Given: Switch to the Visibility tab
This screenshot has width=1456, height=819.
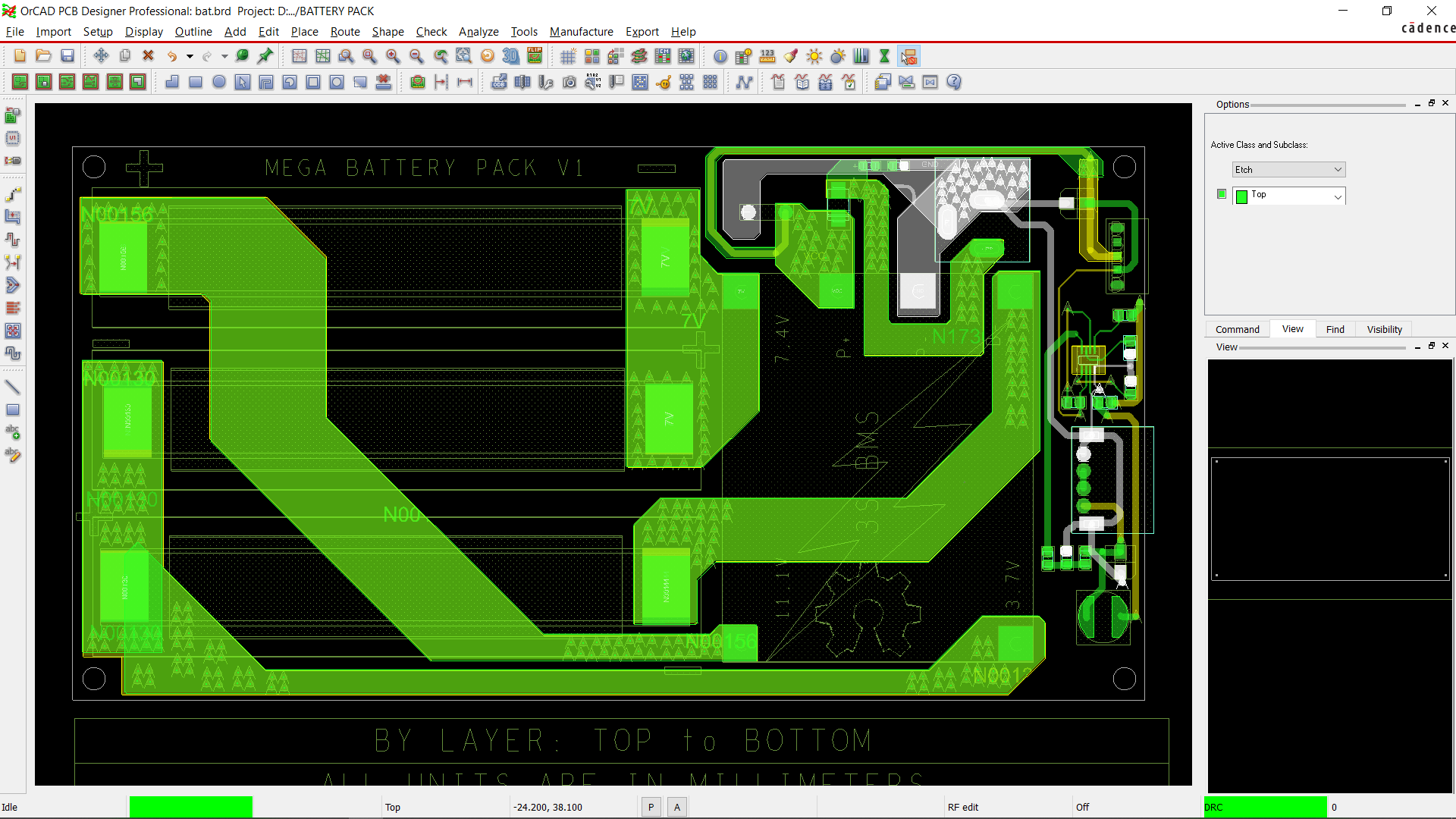Looking at the screenshot, I should (x=1384, y=329).
